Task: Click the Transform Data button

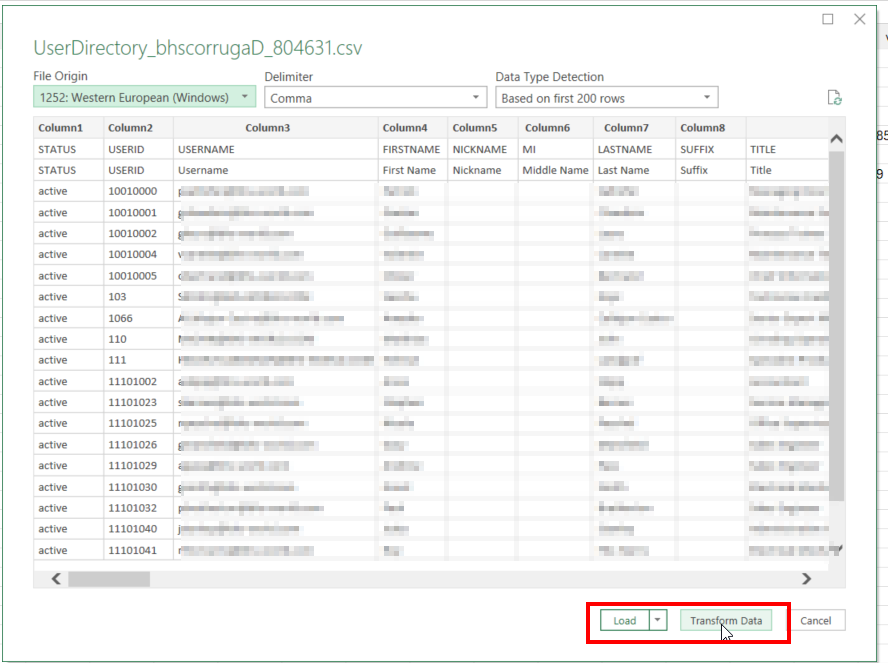Action: 726,621
